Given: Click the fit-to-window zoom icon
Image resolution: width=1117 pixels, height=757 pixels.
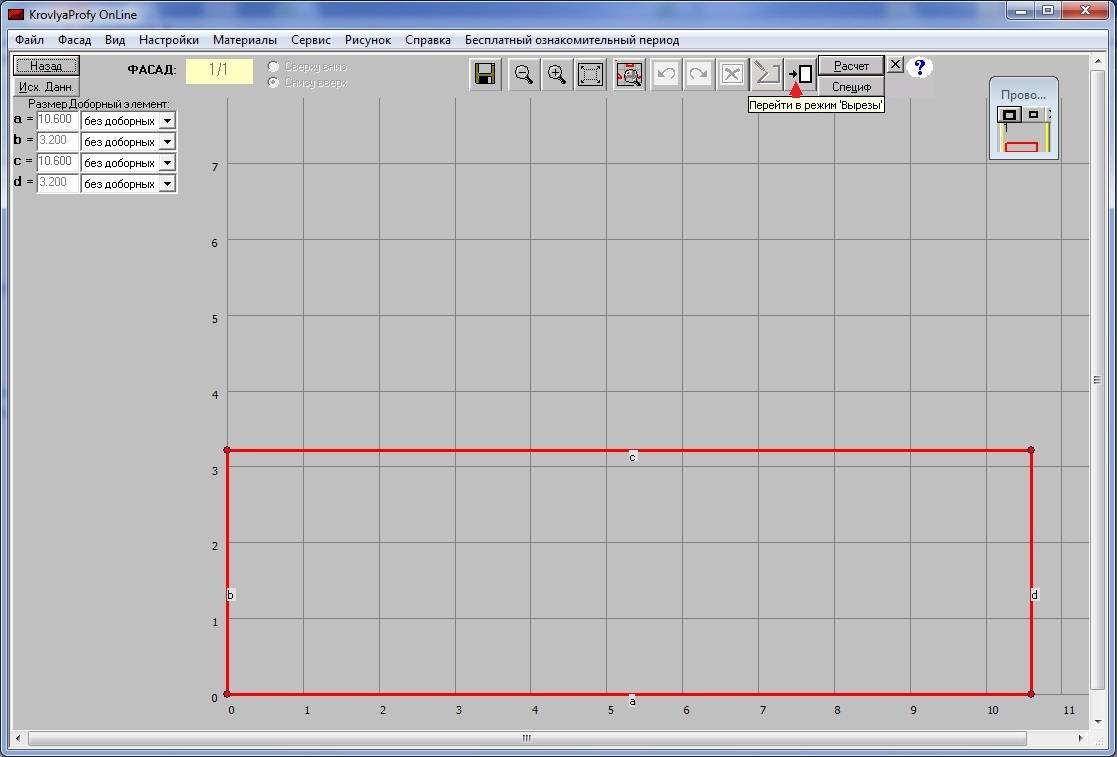Looking at the screenshot, I should (x=591, y=75).
